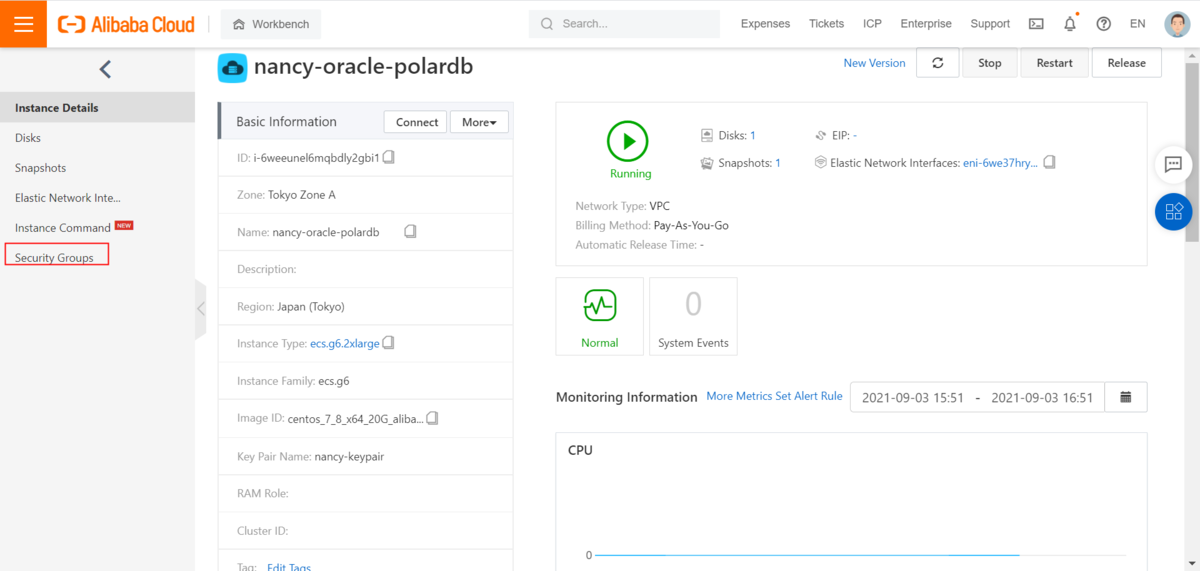Click the Search input field

click(x=624, y=24)
